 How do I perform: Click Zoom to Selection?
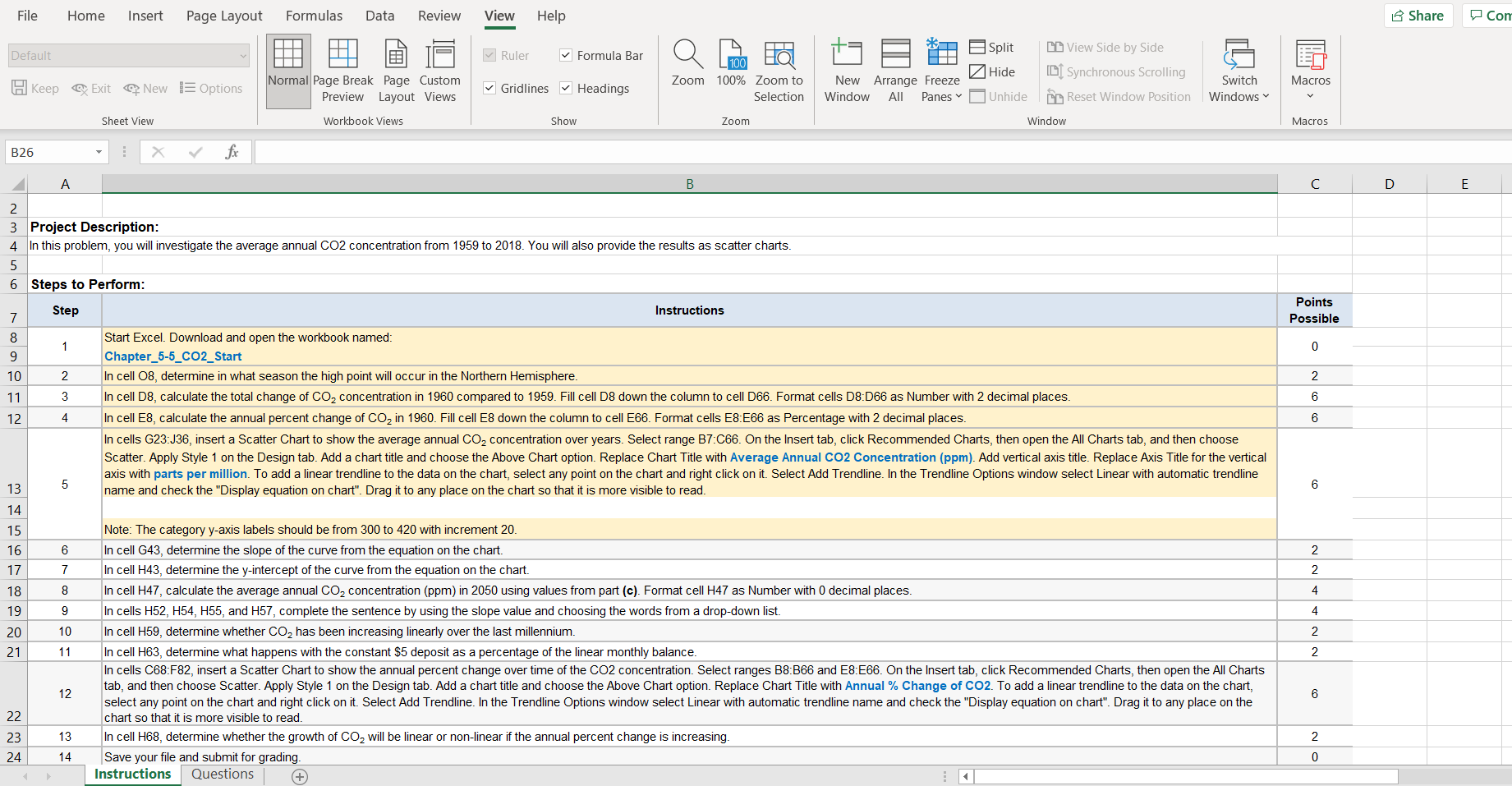(779, 70)
